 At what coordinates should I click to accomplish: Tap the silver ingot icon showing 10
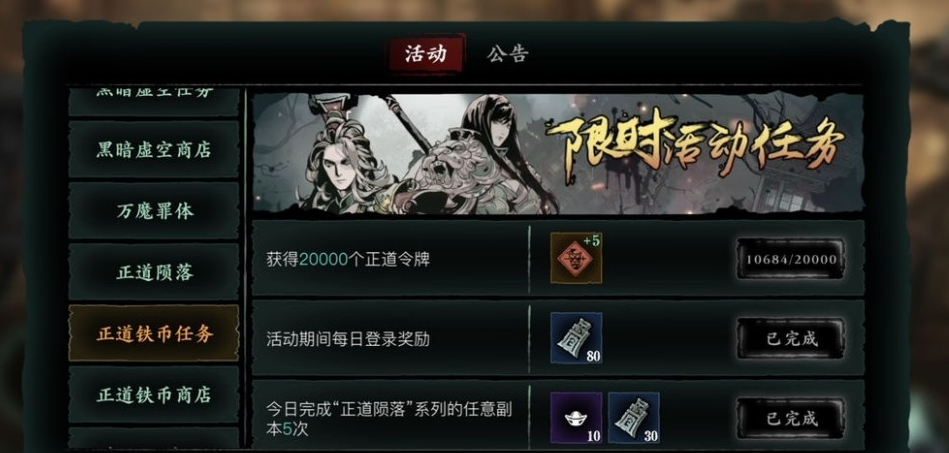(x=576, y=417)
